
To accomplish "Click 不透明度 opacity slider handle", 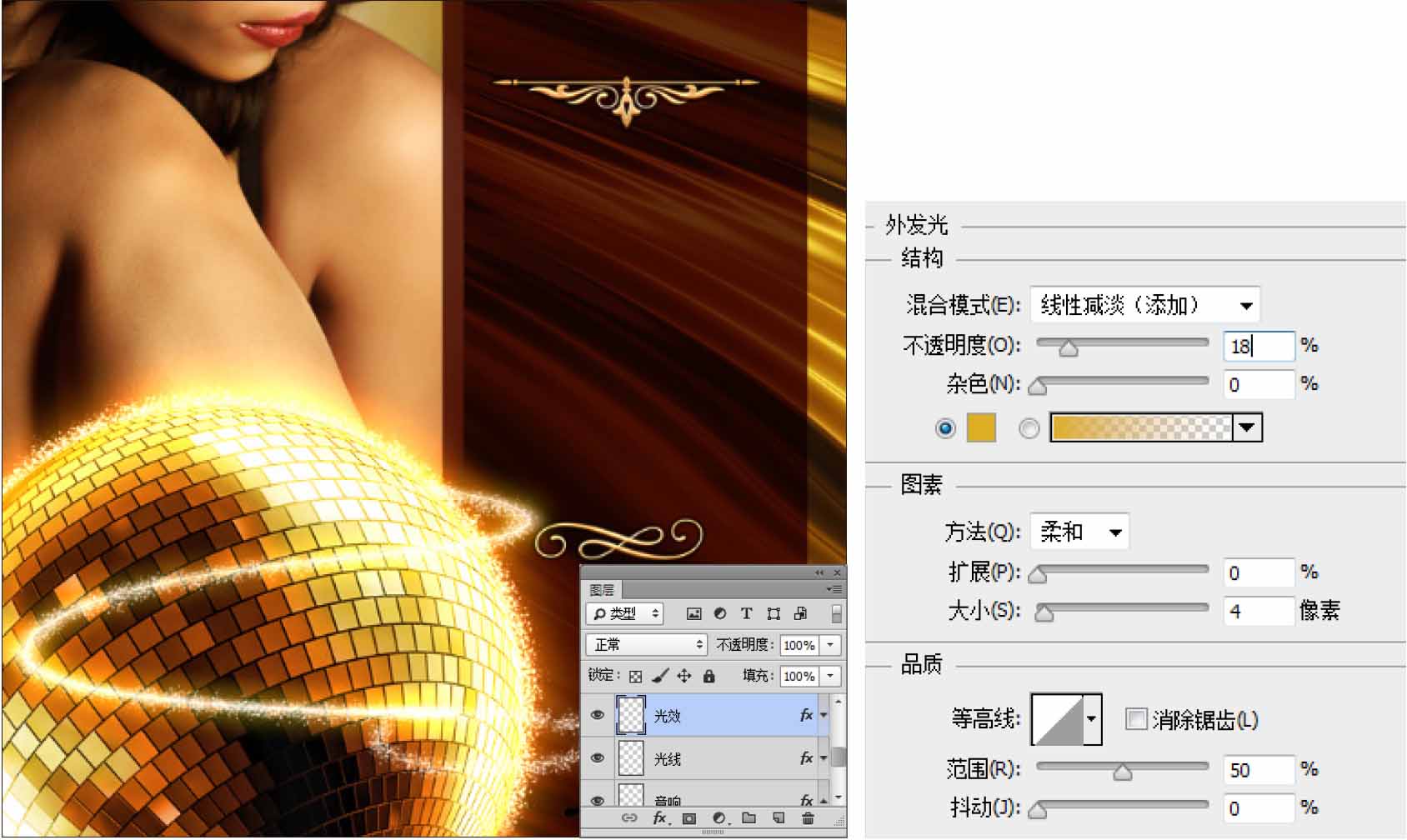I will point(1068,349).
